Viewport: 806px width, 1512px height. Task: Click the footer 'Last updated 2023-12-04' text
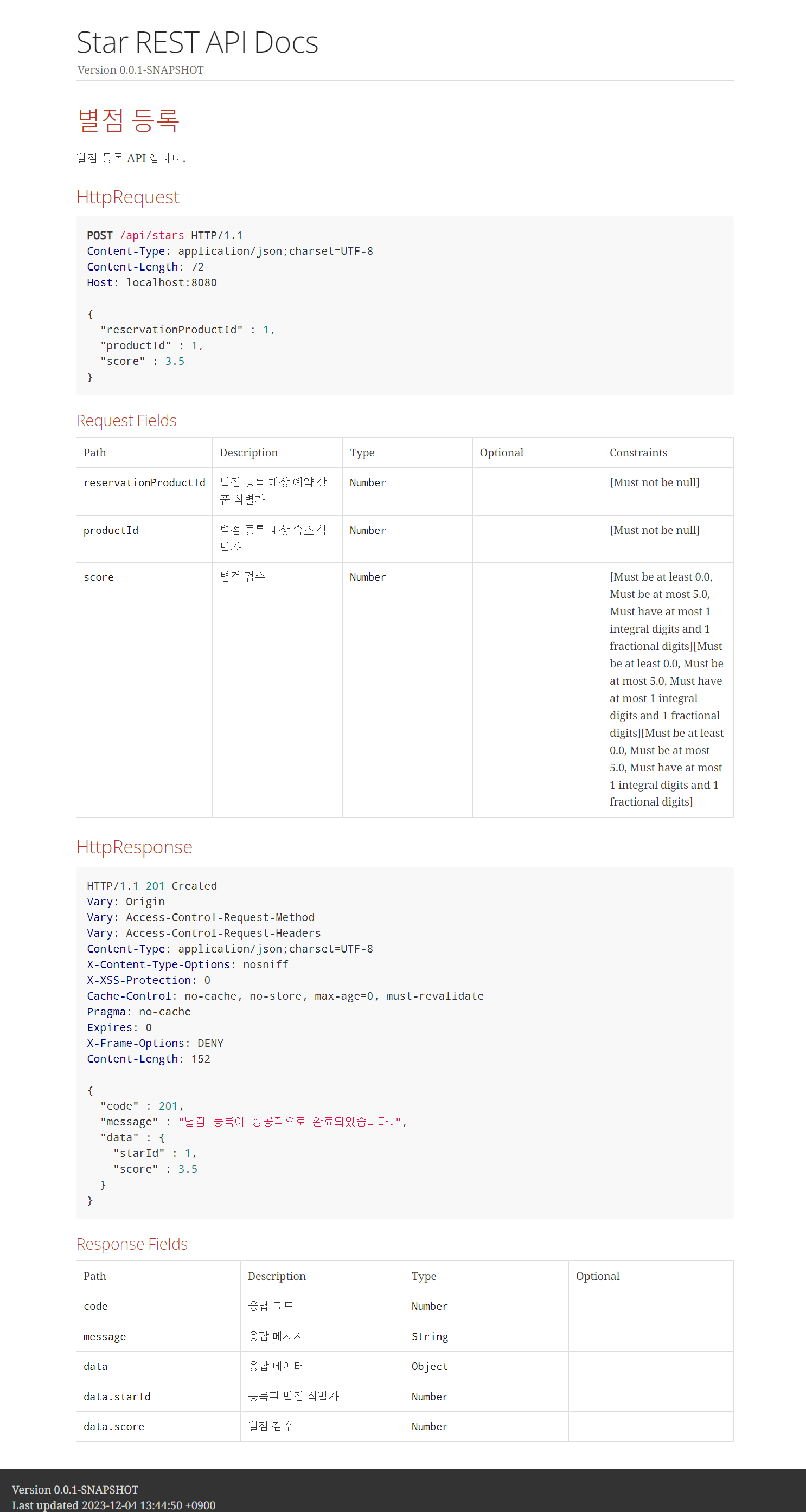tap(114, 1505)
